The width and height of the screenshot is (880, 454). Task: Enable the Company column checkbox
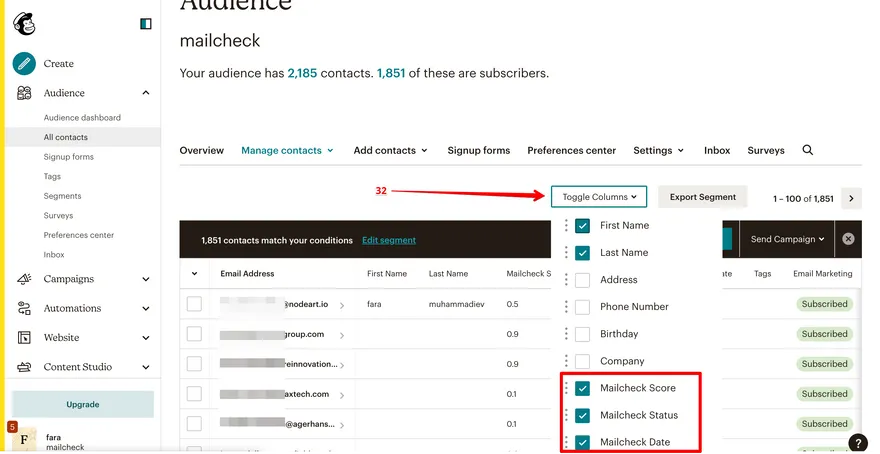pyautogui.click(x=583, y=361)
